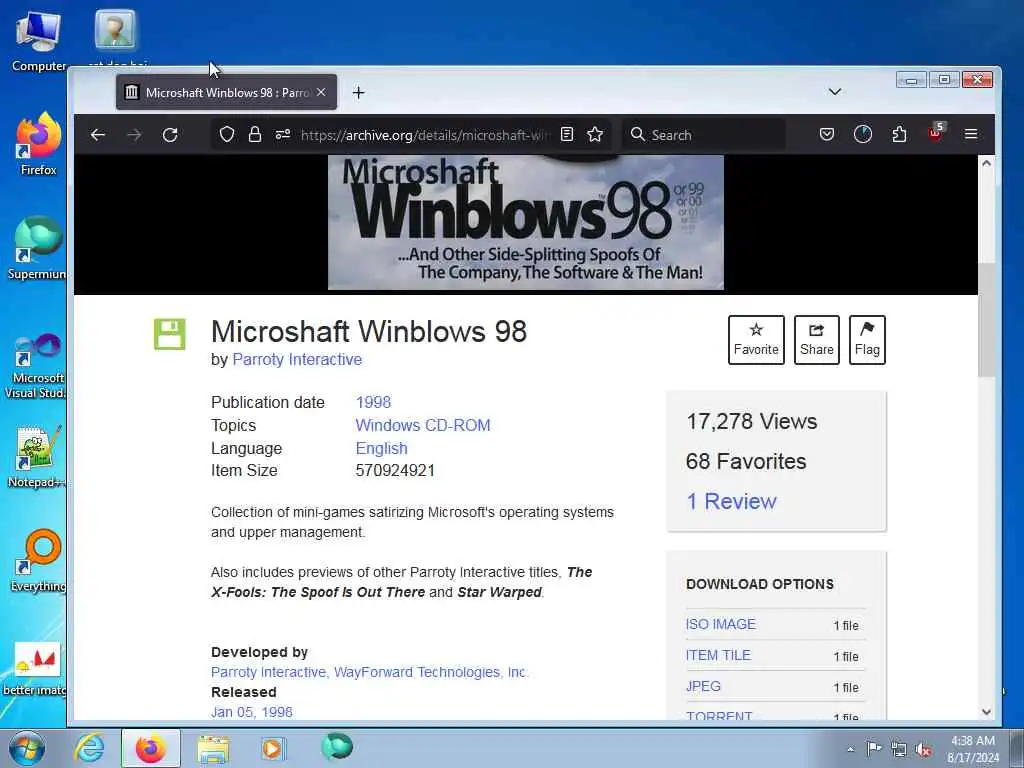Image resolution: width=1024 pixels, height=768 pixels.
Task: Expand the ISO IMAGE download option
Action: [x=720, y=624]
